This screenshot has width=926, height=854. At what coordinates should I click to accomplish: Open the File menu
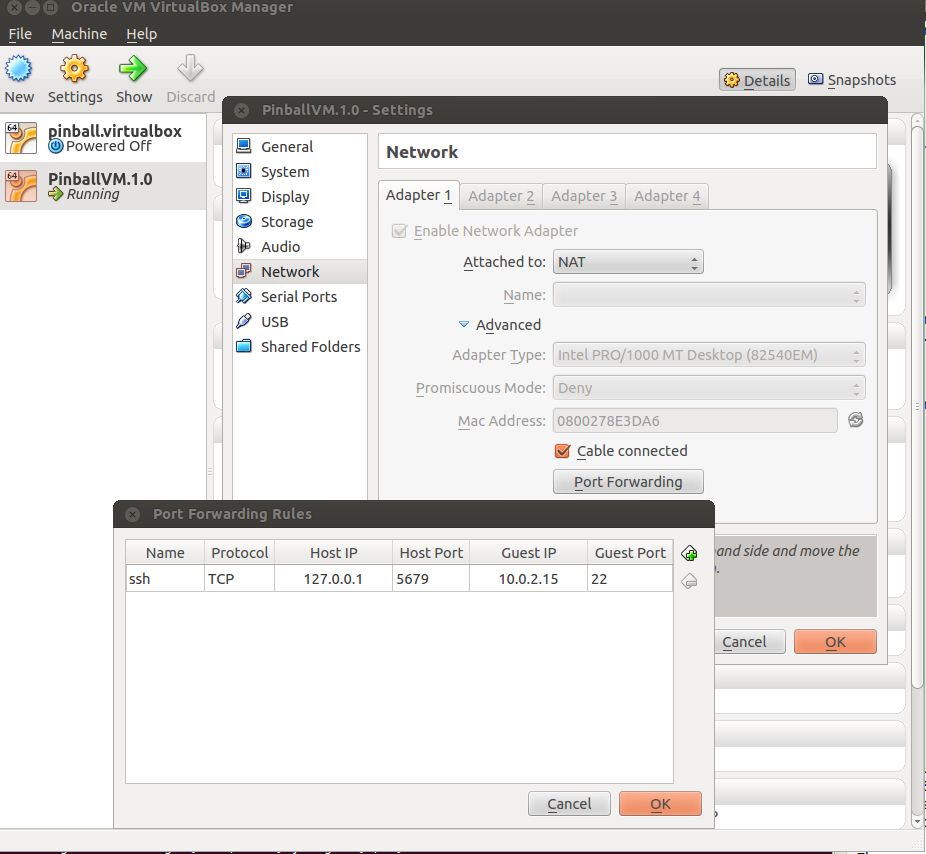click(x=20, y=34)
